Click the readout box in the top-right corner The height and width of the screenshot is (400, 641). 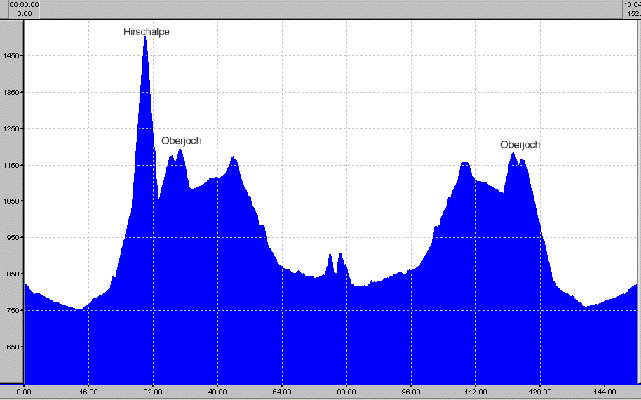631,8
